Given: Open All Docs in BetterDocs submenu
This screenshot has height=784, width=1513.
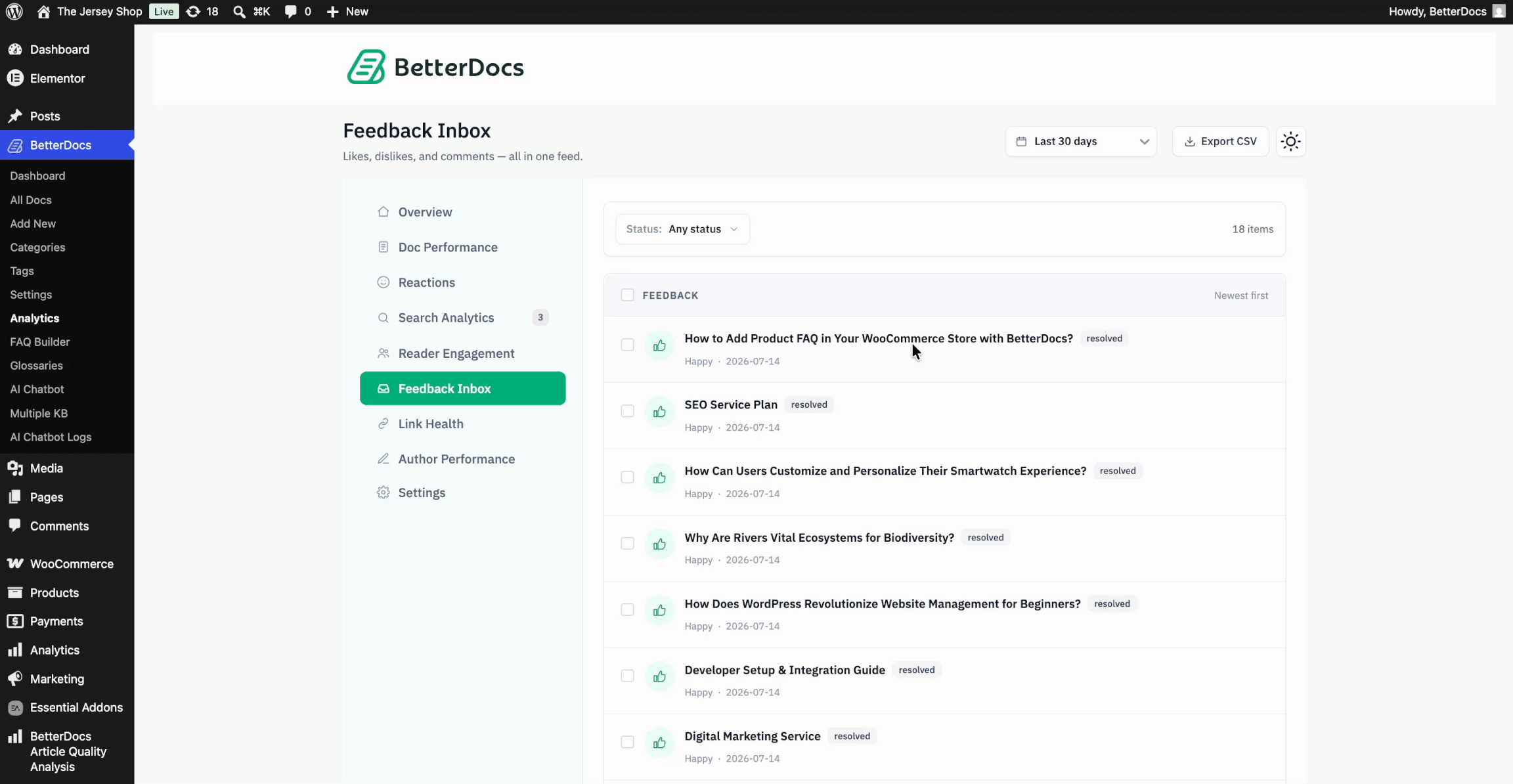Looking at the screenshot, I should [x=31, y=200].
